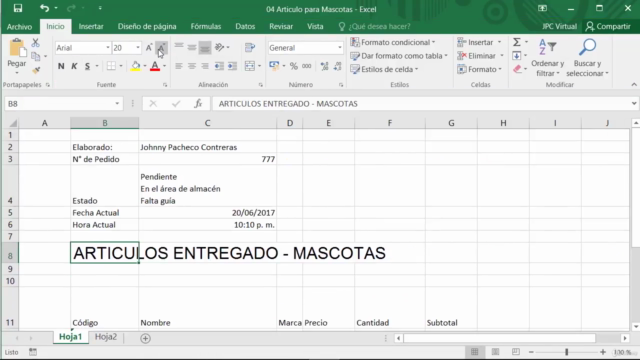Click the Compartir button
The height and width of the screenshot is (360, 640).
(x=608, y=27)
